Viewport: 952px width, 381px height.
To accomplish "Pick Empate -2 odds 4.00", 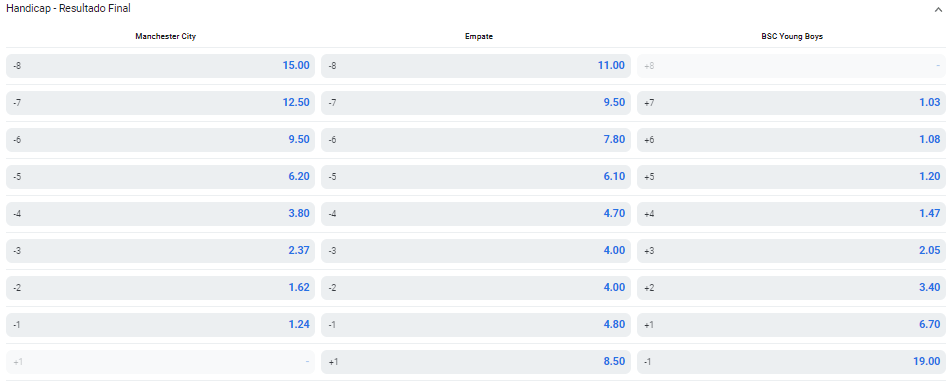I will 475,288.
